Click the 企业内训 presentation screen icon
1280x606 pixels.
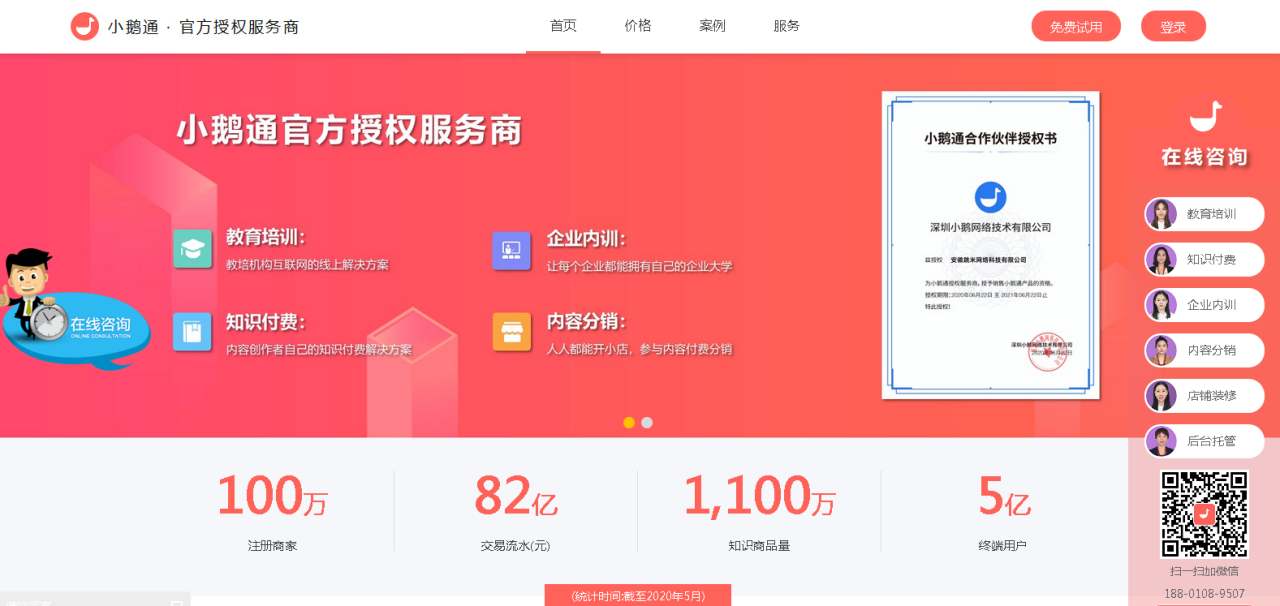pos(511,250)
